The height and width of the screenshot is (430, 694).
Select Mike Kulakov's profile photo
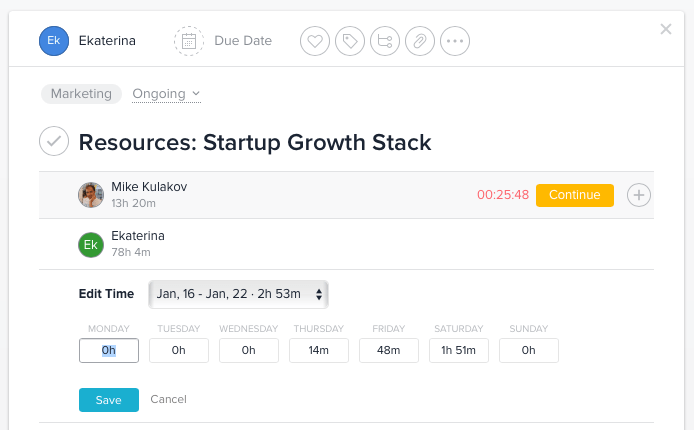[x=91, y=195]
